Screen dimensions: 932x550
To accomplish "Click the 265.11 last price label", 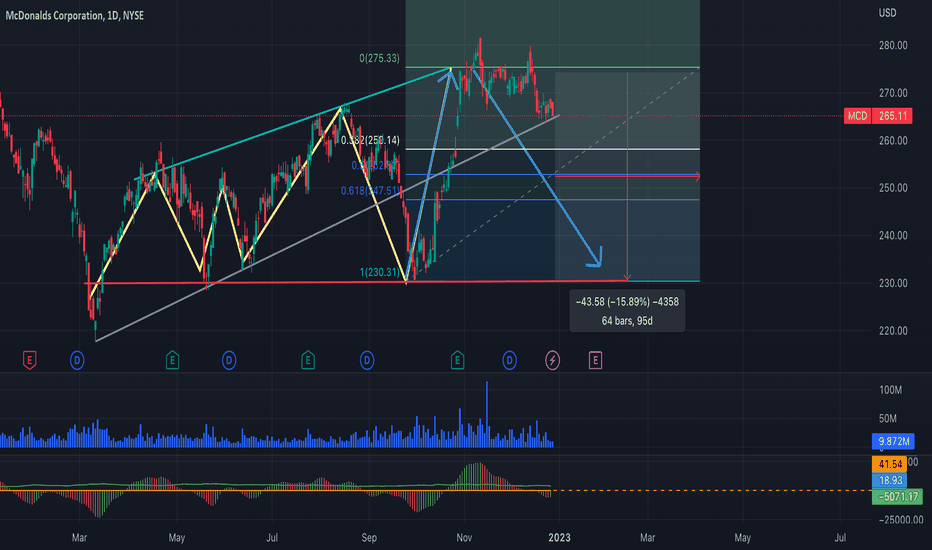I will pyautogui.click(x=892, y=116).
